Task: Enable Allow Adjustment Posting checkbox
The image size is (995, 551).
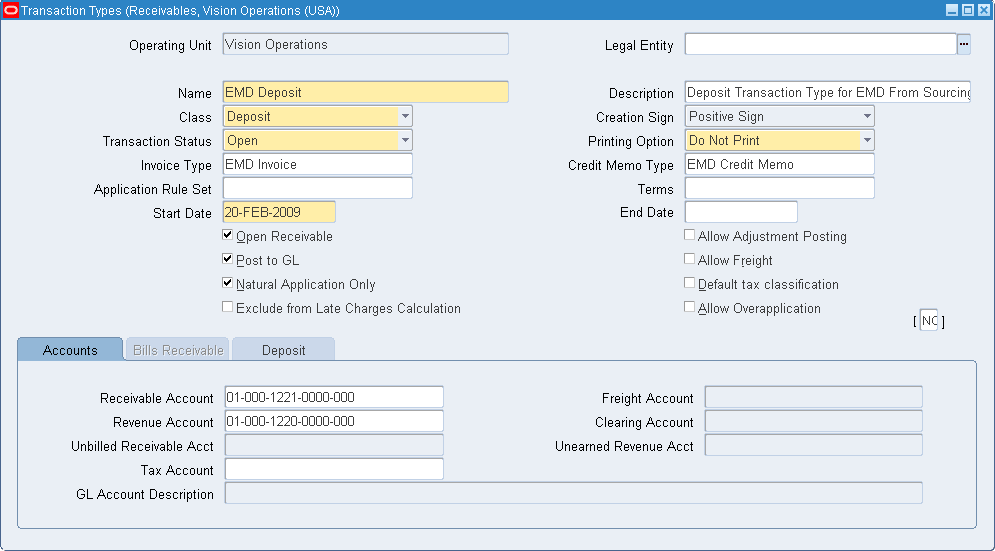Action: (689, 235)
